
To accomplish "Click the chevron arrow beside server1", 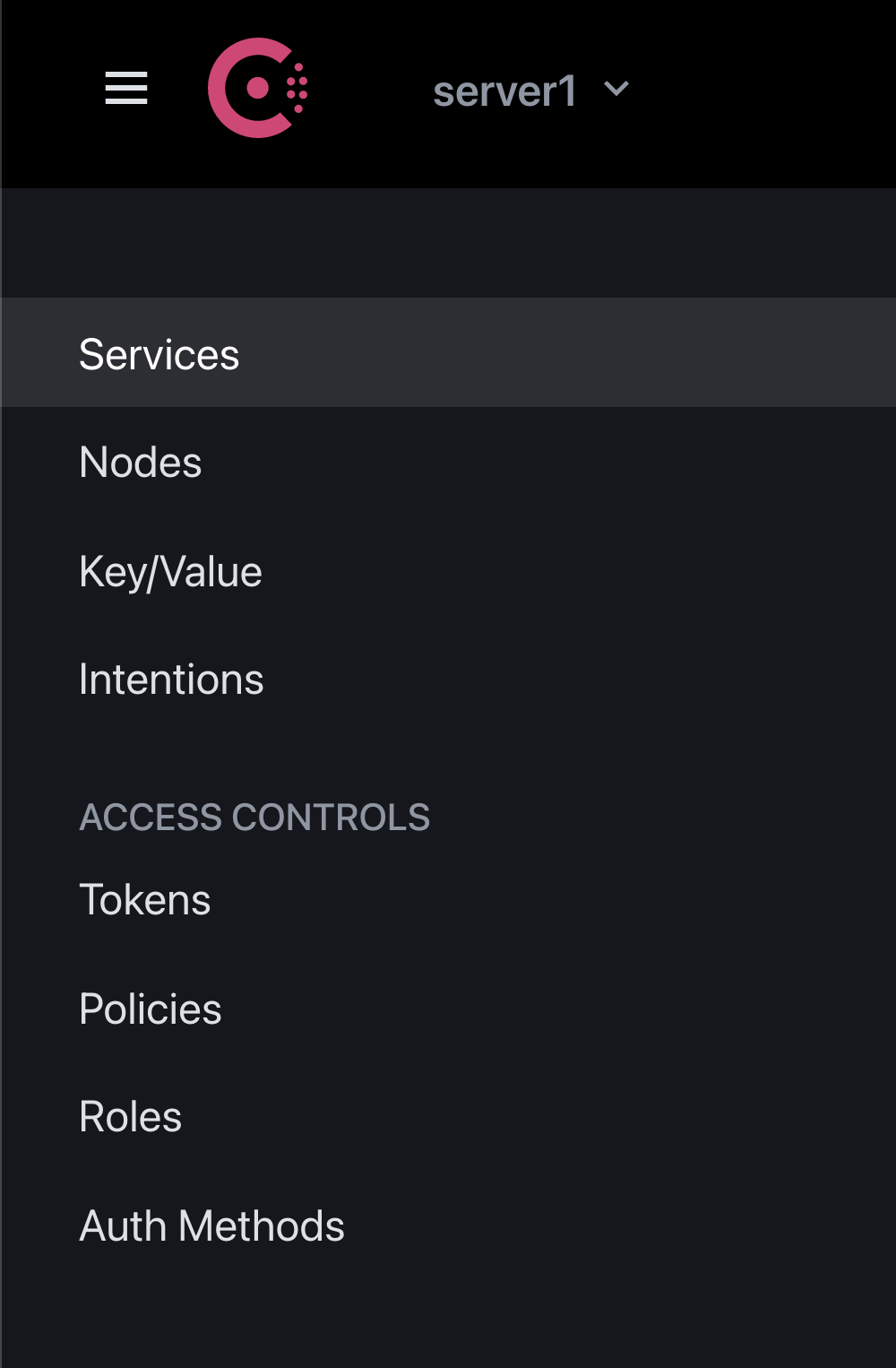I will [616, 89].
